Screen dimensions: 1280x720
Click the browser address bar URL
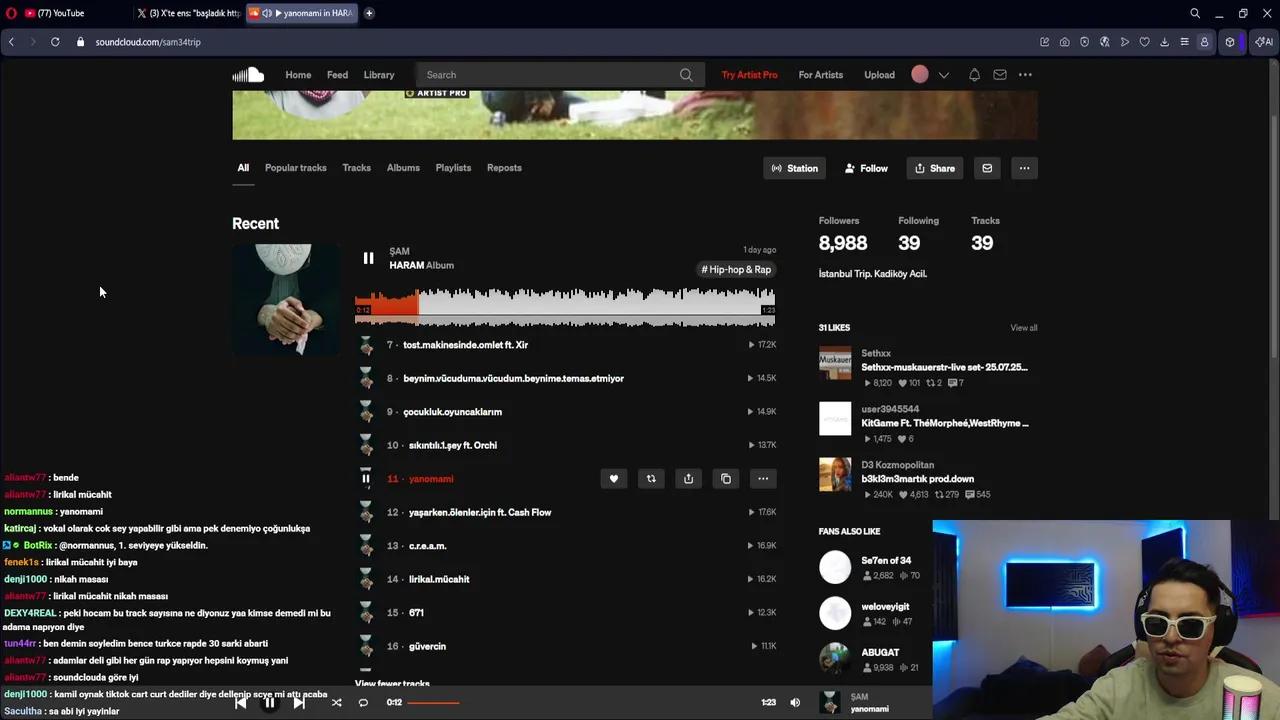(148, 42)
